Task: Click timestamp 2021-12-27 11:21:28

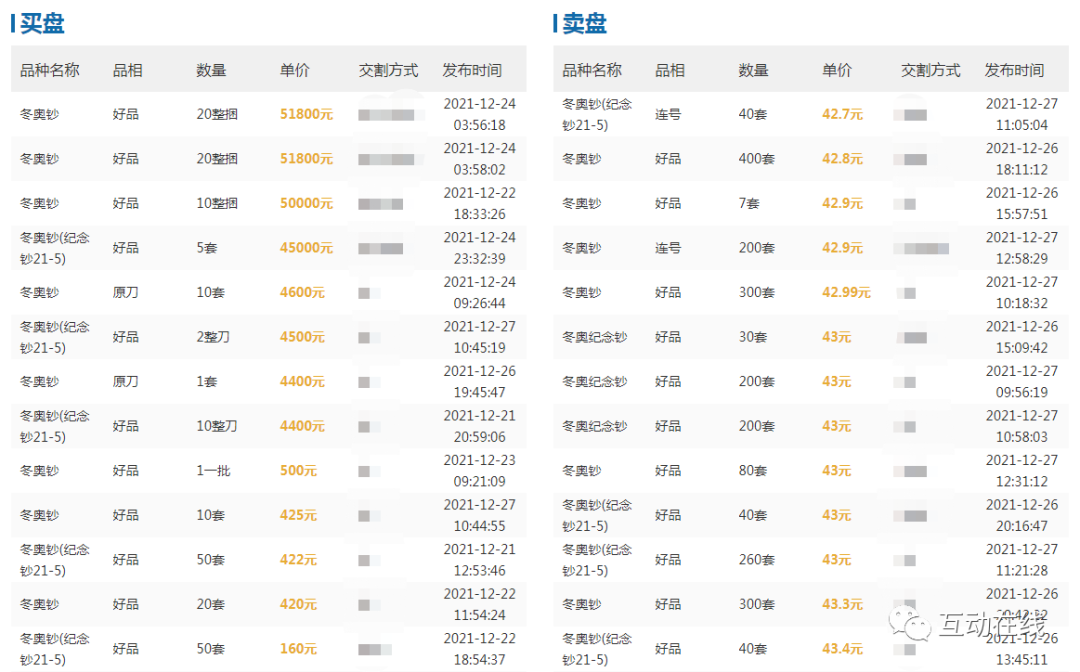Action: tap(1021, 560)
